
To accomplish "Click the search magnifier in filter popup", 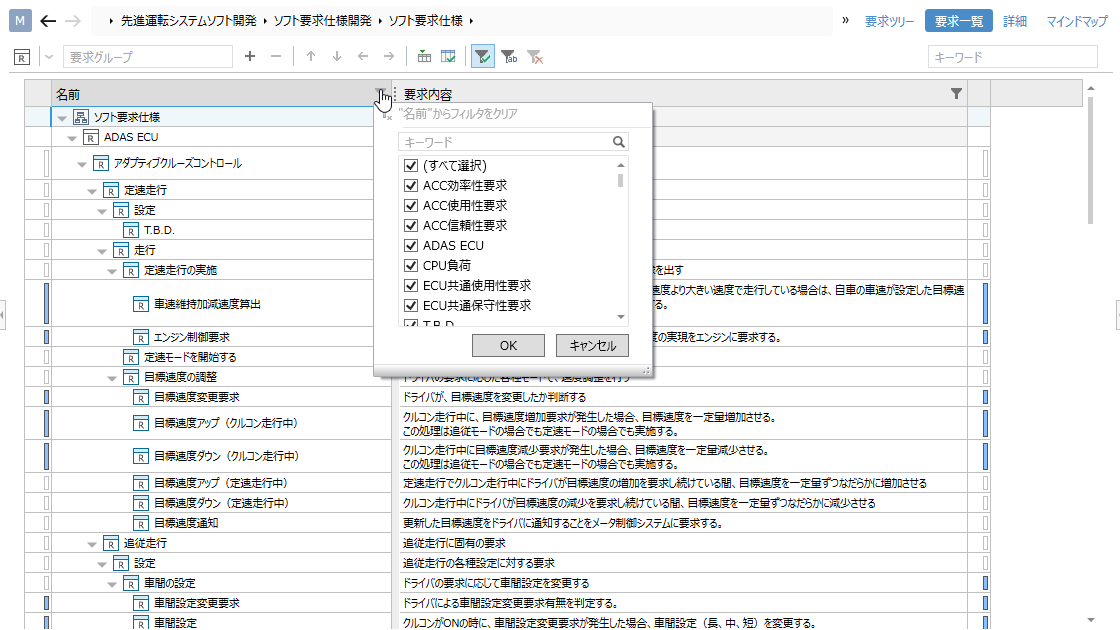I will (x=619, y=142).
